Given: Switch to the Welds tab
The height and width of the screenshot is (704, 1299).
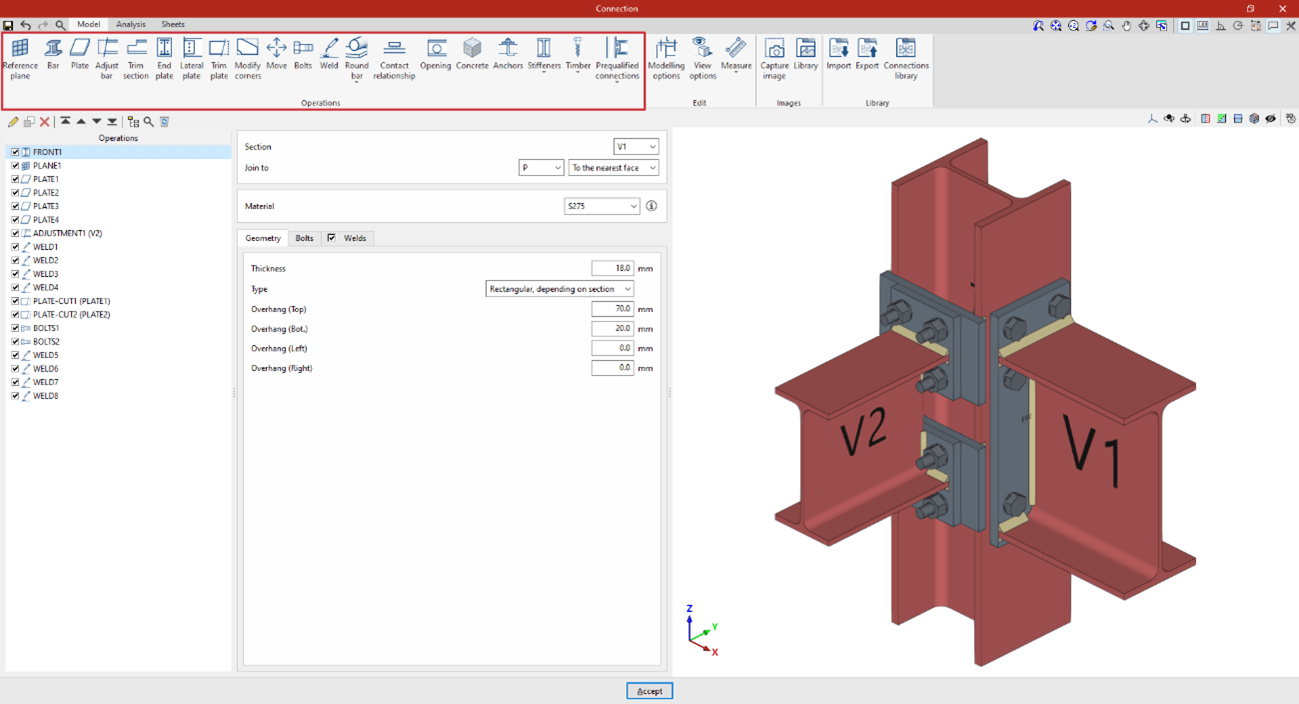Looking at the screenshot, I should 355,238.
